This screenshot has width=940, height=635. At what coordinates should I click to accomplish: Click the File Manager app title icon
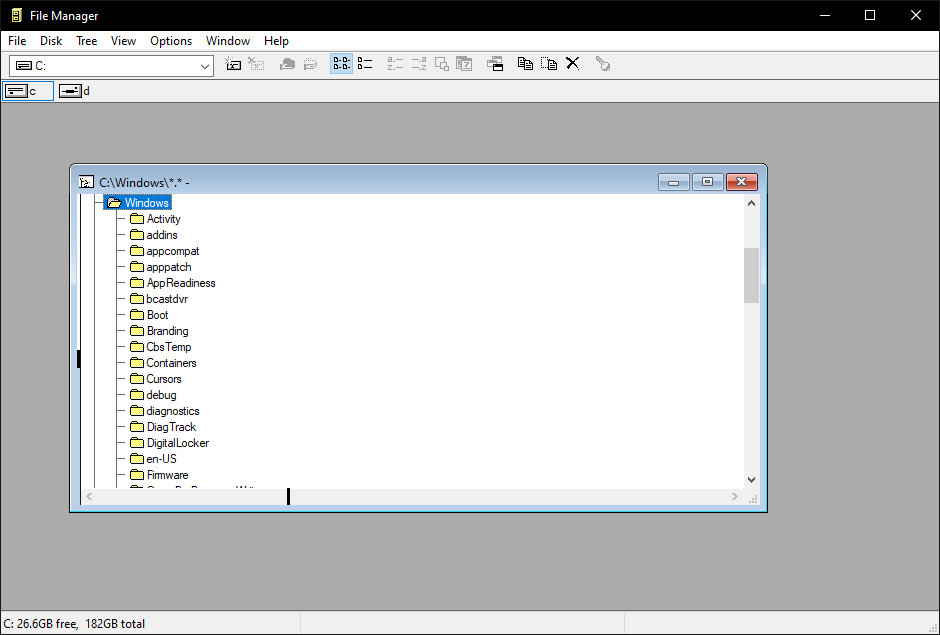point(17,16)
